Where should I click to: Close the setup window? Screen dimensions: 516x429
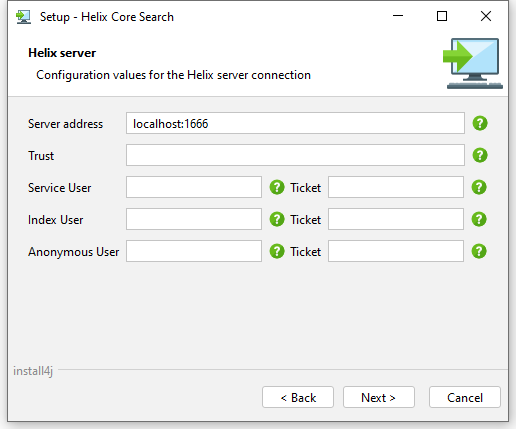point(486,16)
